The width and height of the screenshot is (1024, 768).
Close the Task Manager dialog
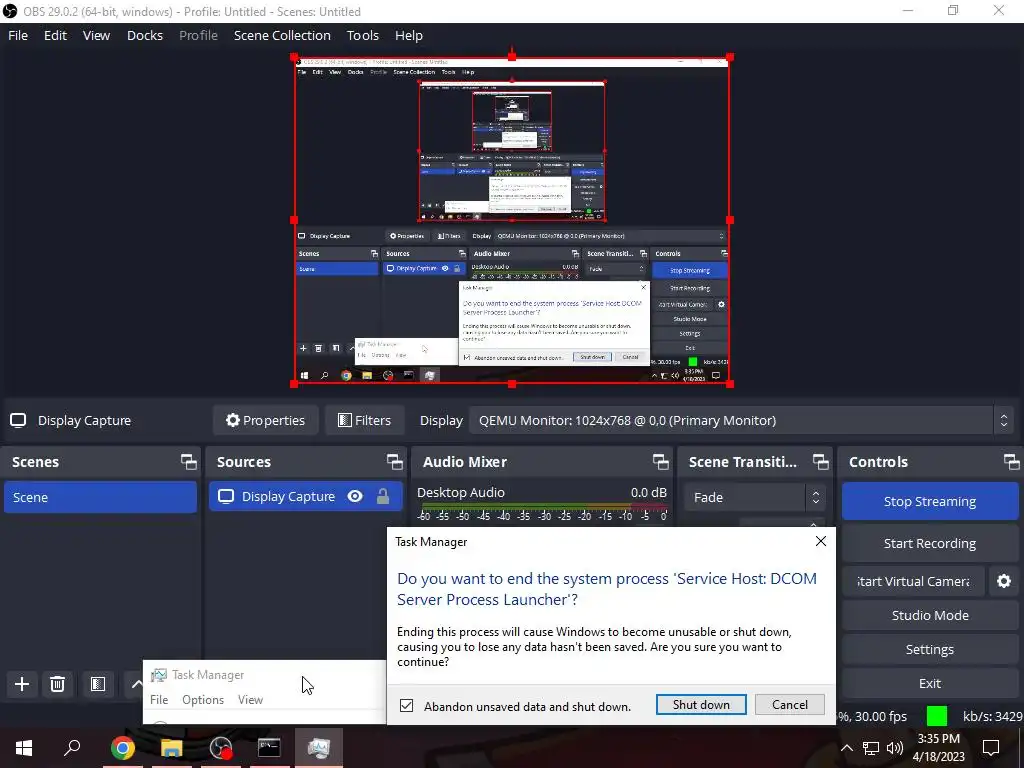click(x=821, y=541)
